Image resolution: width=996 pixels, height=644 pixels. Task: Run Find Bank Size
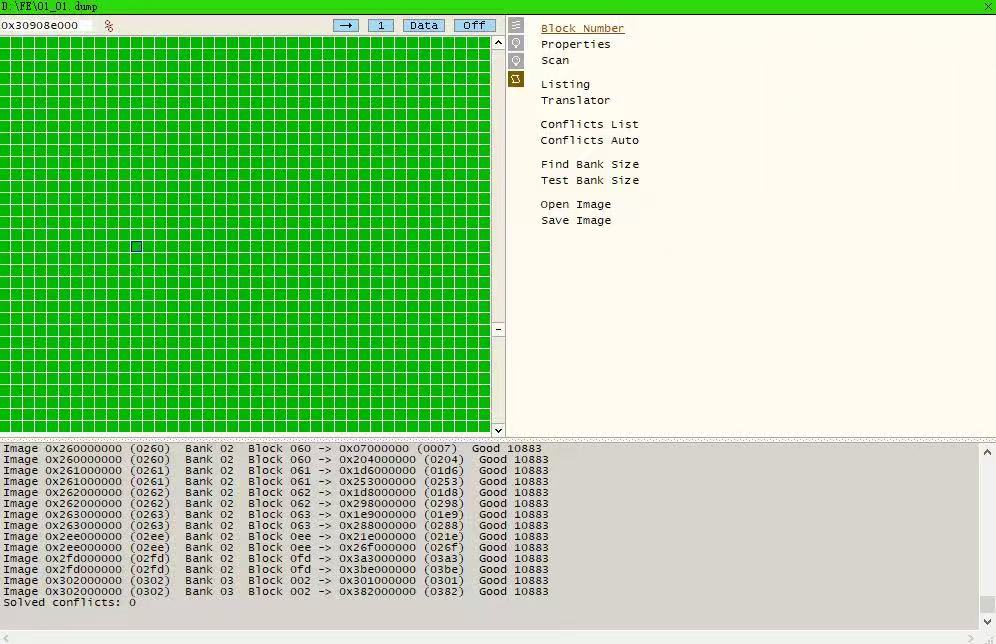click(x=589, y=165)
